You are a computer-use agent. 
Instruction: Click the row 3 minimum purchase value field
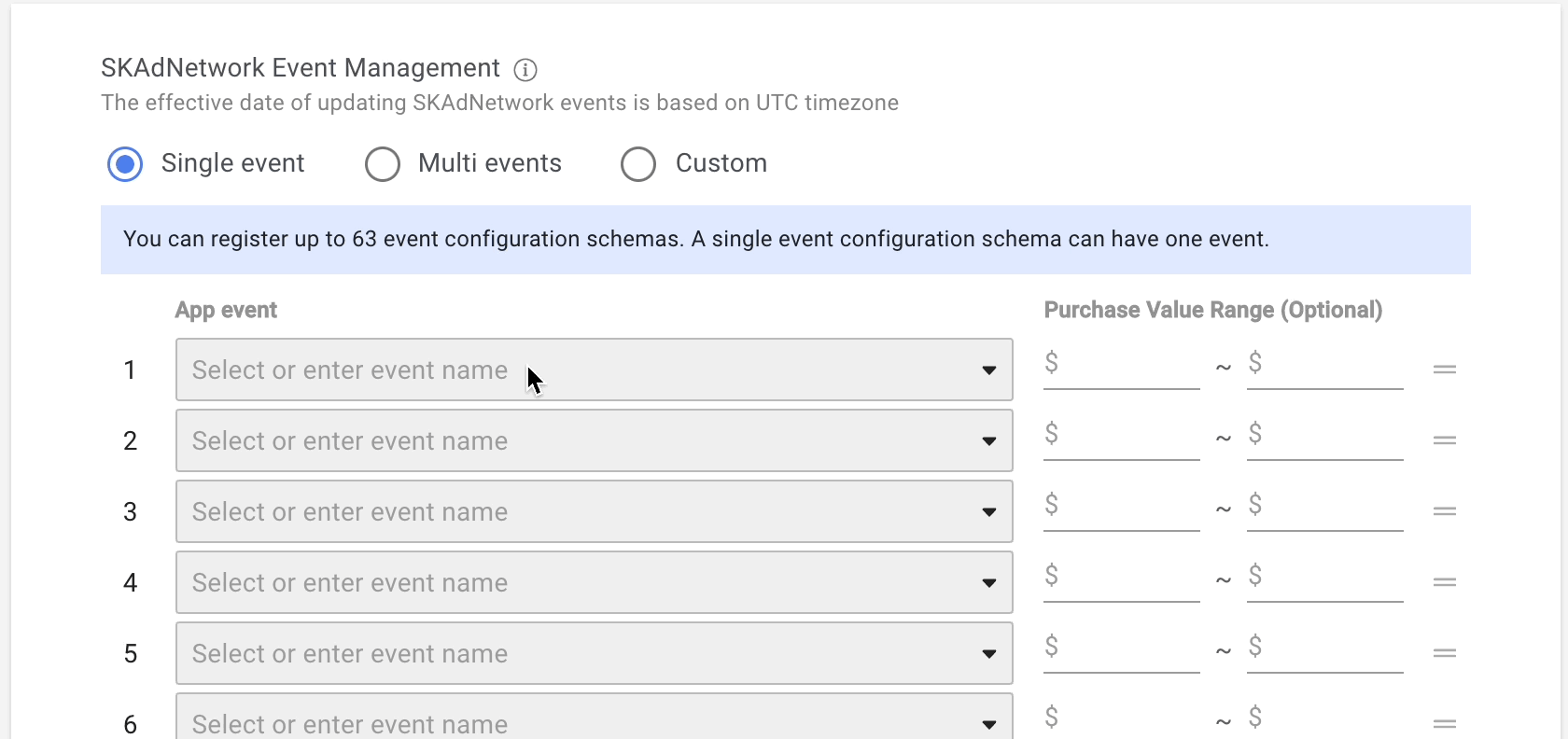(1122, 508)
